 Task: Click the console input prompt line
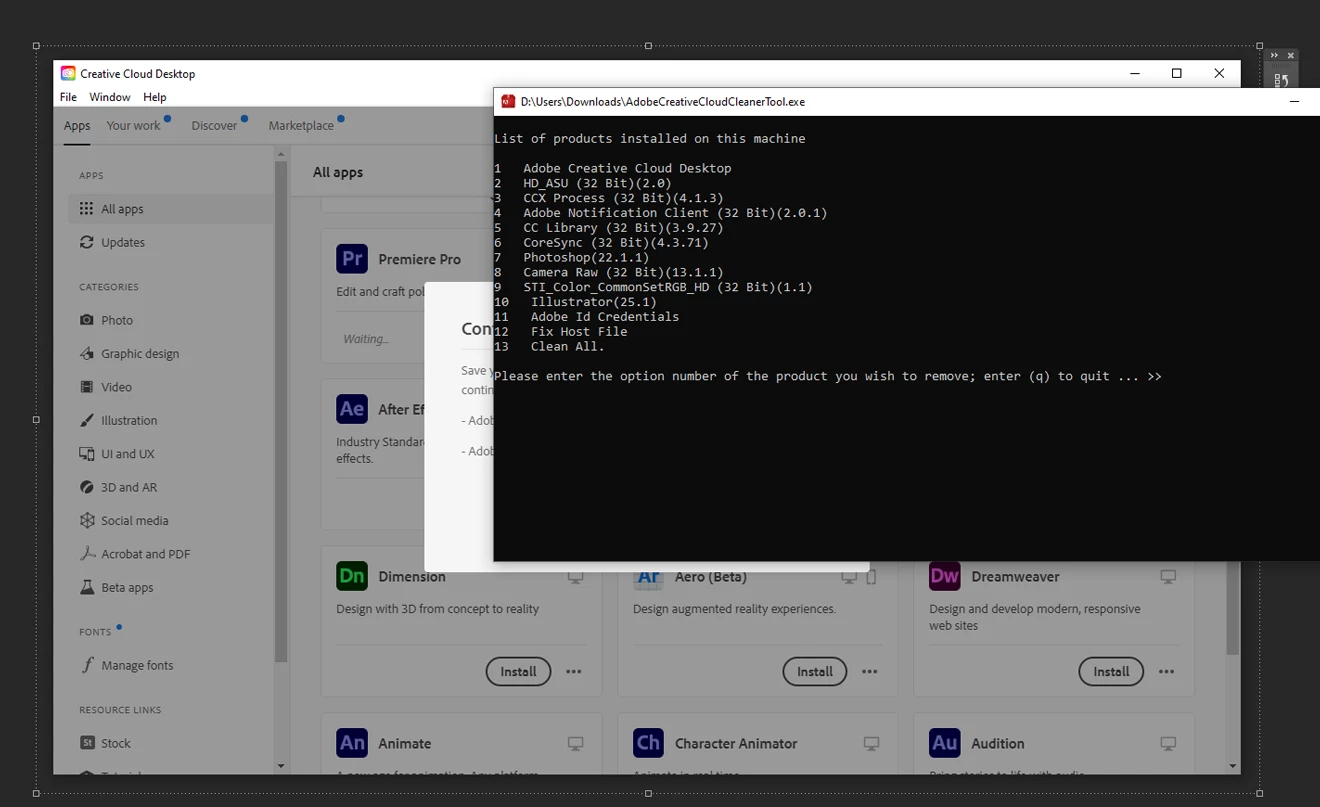pos(828,376)
